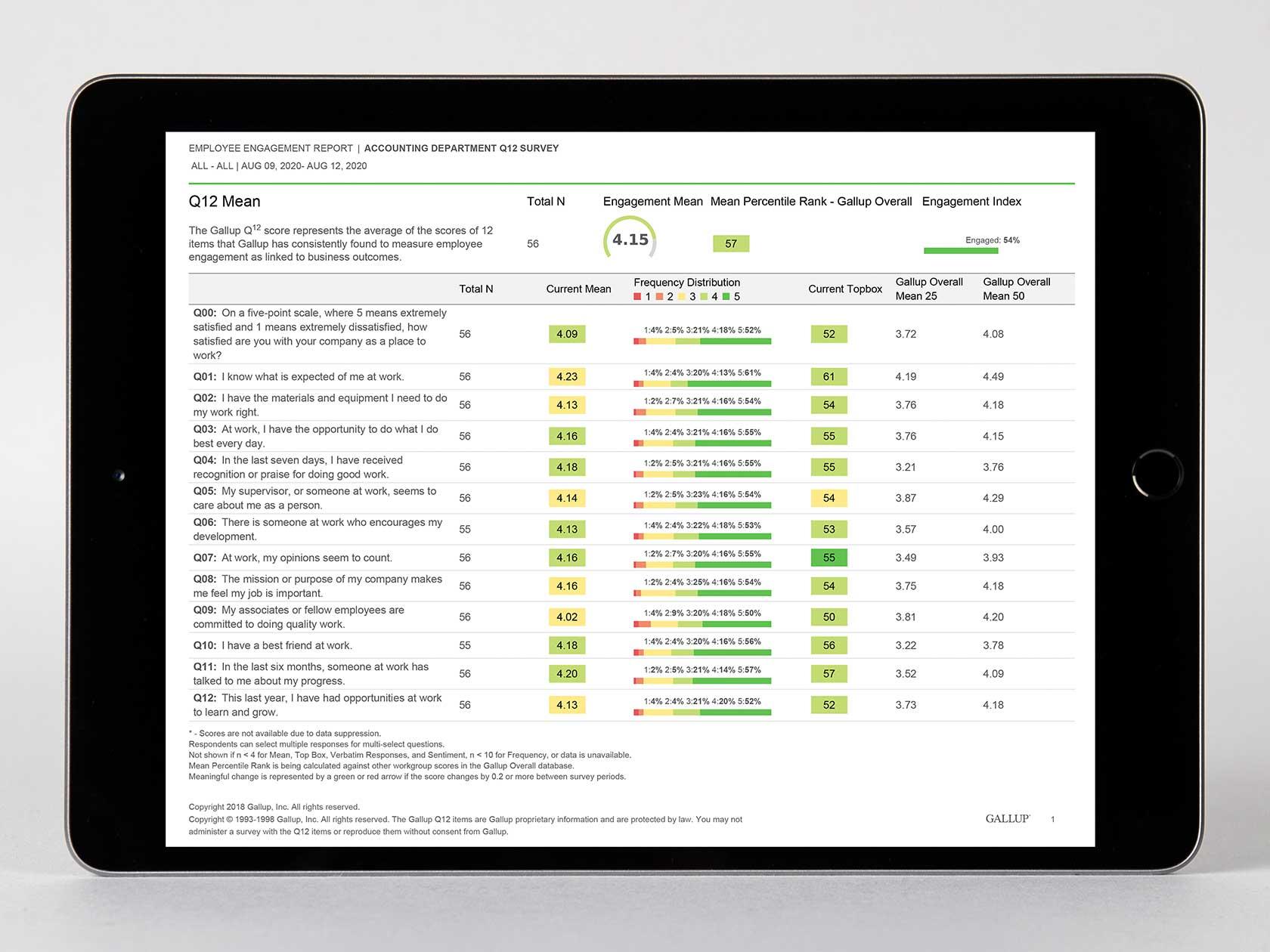
Task: Select the Q04 recognition or praise question
Action: point(298,467)
